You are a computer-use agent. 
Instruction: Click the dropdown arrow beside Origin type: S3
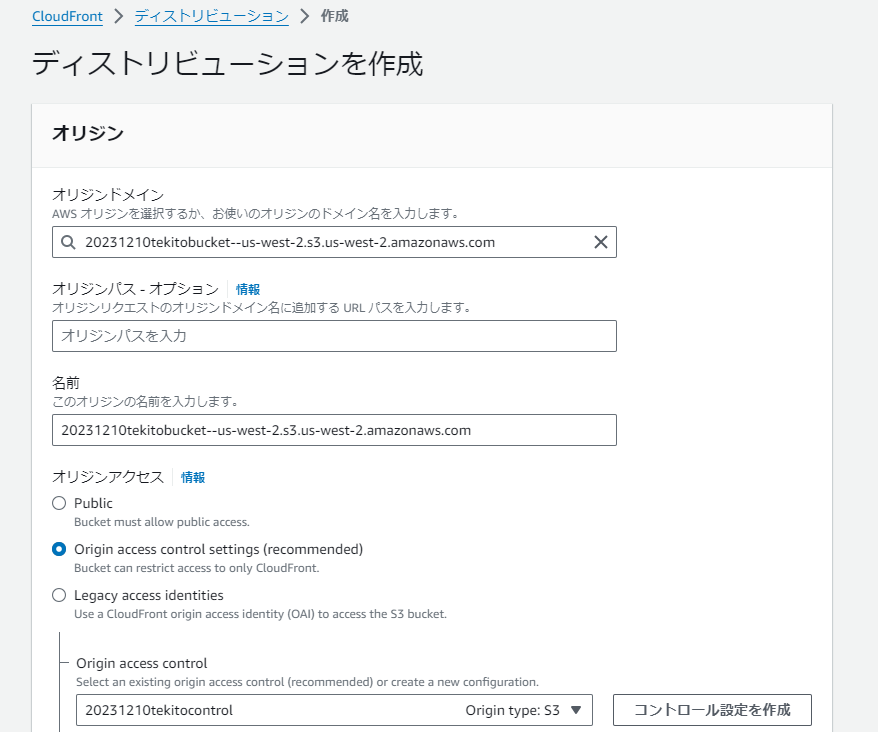point(576,710)
